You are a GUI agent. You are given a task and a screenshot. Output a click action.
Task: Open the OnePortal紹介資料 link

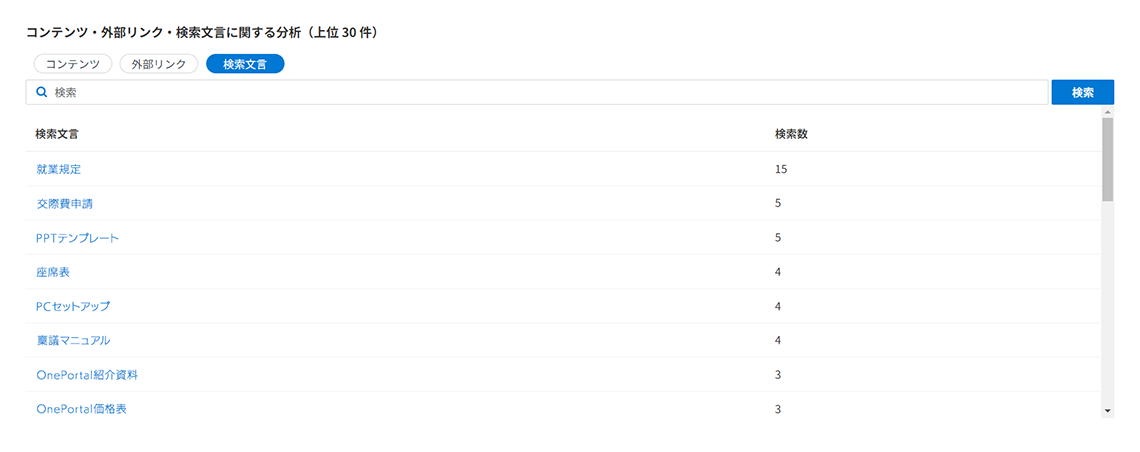pyautogui.click(x=87, y=375)
